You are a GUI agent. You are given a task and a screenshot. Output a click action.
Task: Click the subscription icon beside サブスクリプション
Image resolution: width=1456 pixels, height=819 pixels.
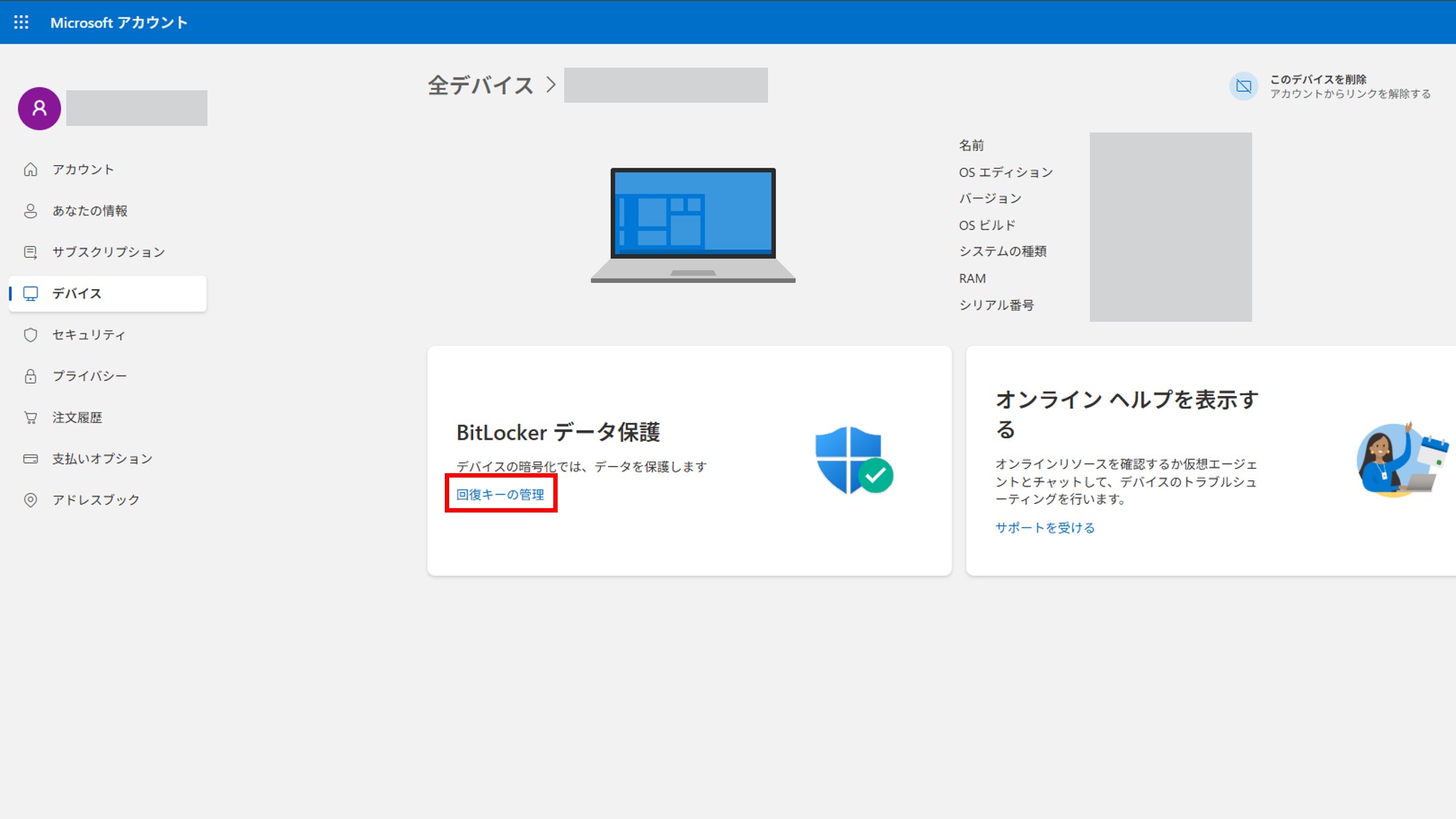tap(31, 253)
